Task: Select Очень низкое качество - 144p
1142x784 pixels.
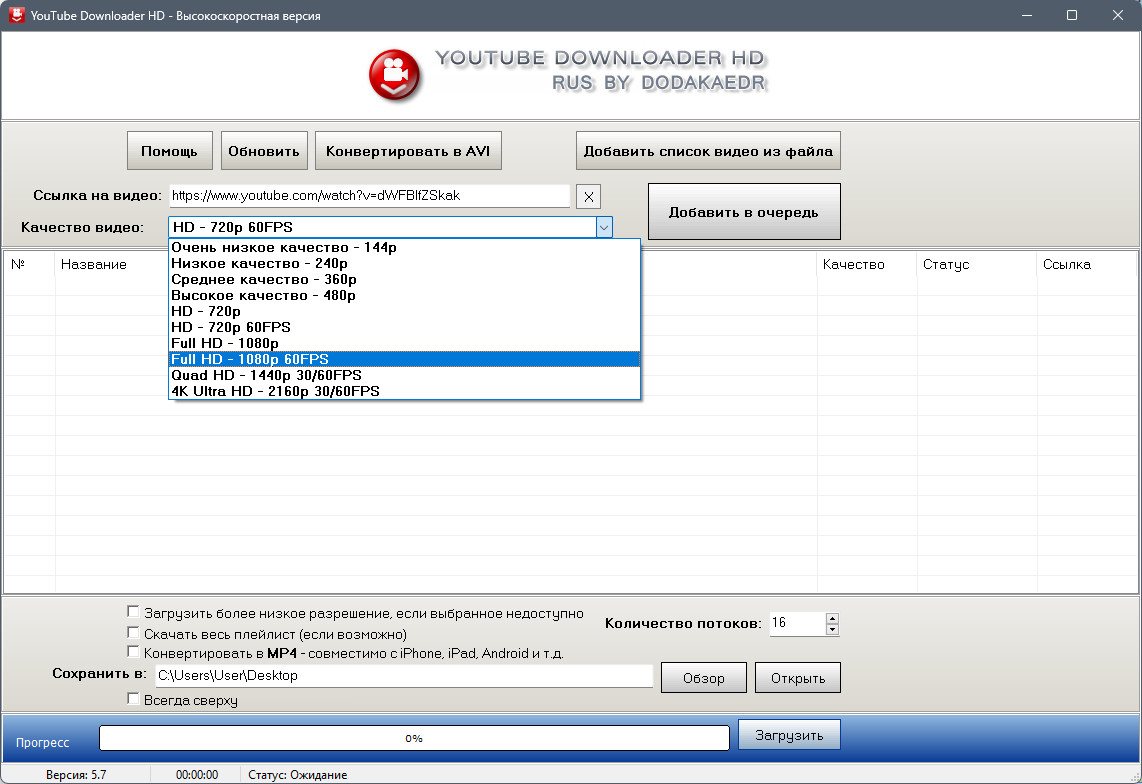Action: pyautogui.click(x=404, y=247)
